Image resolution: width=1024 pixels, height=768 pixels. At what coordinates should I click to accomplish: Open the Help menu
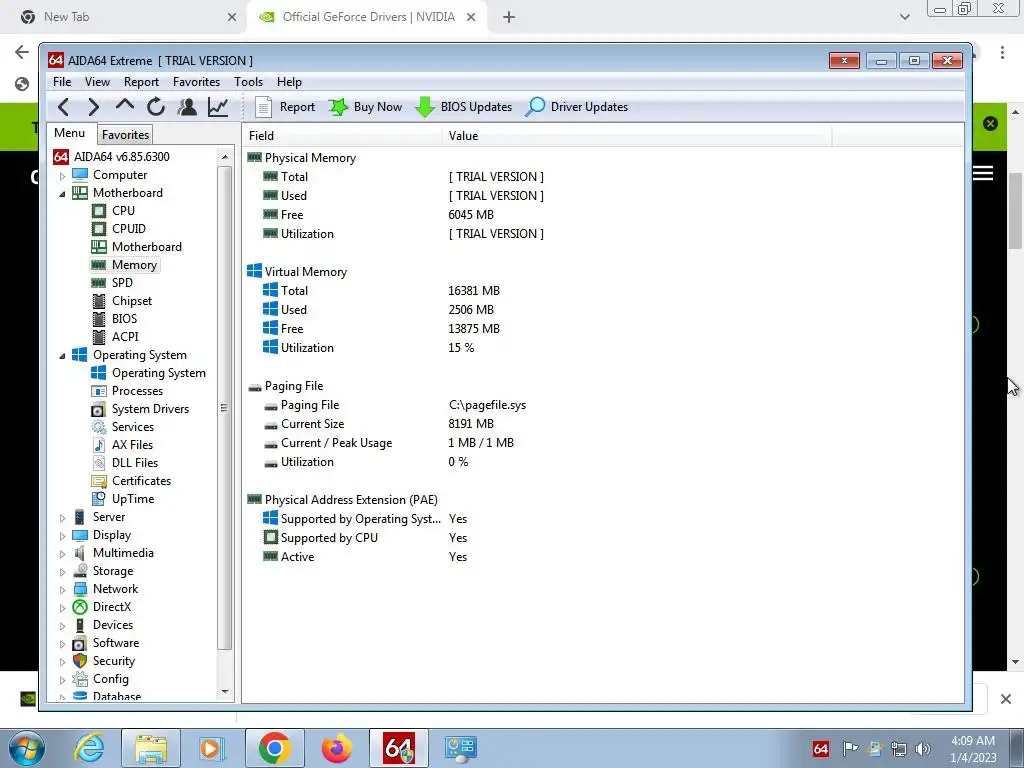(x=289, y=82)
